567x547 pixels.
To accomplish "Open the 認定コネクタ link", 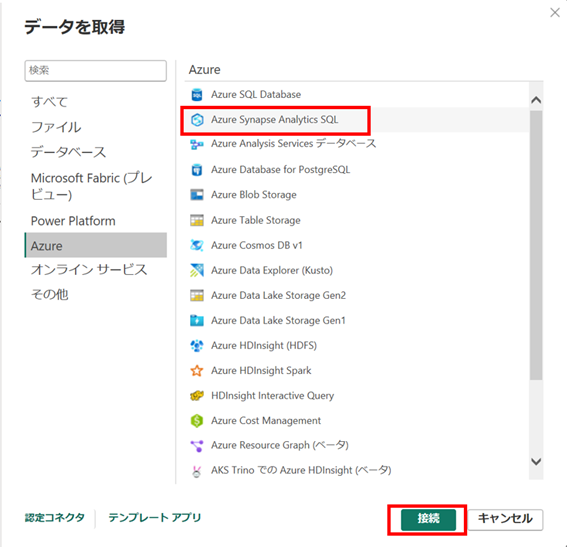I will point(55,518).
